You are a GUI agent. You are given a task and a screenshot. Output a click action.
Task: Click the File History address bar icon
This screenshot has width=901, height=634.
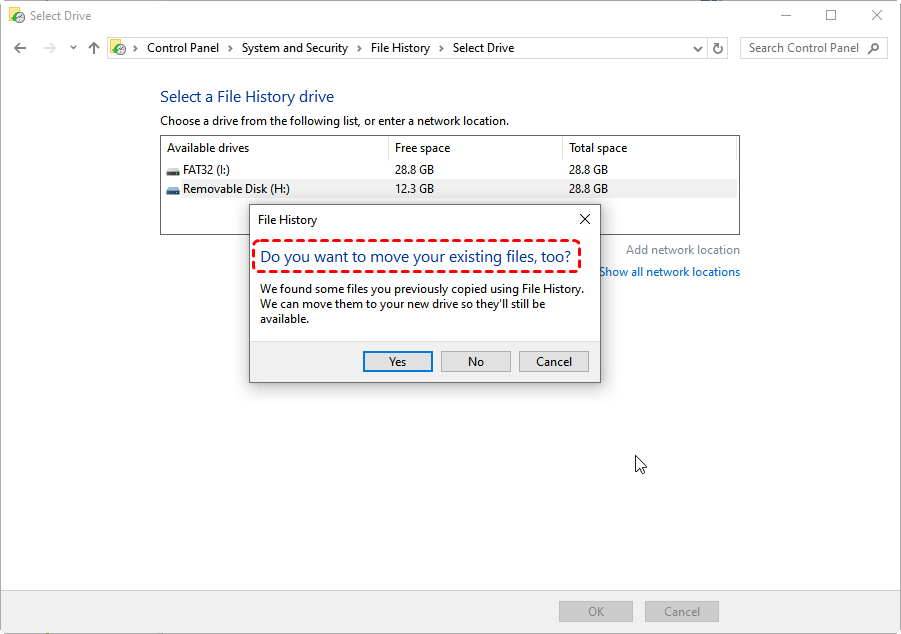point(118,48)
